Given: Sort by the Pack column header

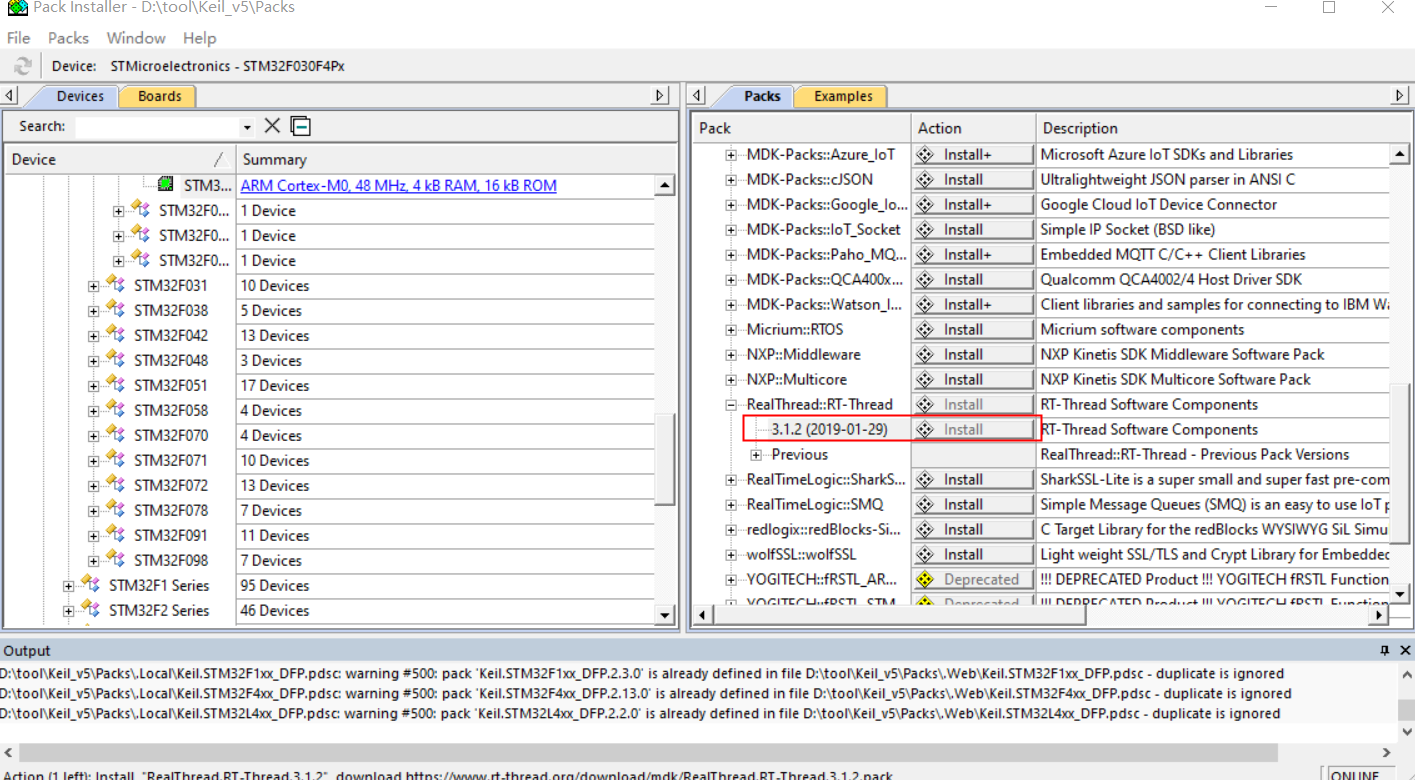Looking at the screenshot, I should [801, 128].
